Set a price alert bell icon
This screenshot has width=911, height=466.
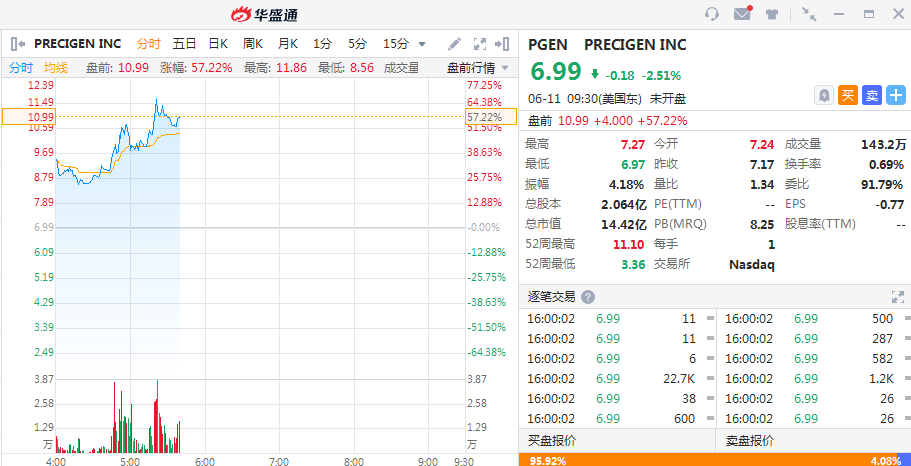coord(824,95)
